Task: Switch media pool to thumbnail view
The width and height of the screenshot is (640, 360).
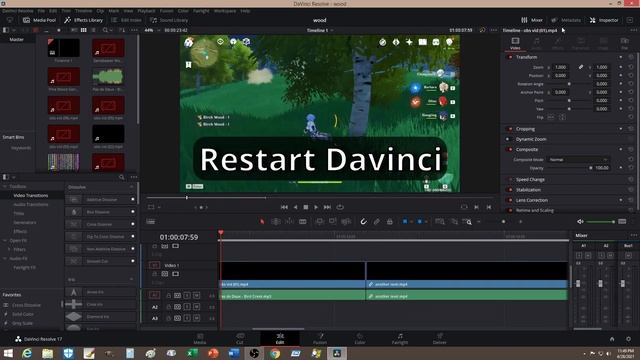Action: pyautogui.click(x=84, y=30)
